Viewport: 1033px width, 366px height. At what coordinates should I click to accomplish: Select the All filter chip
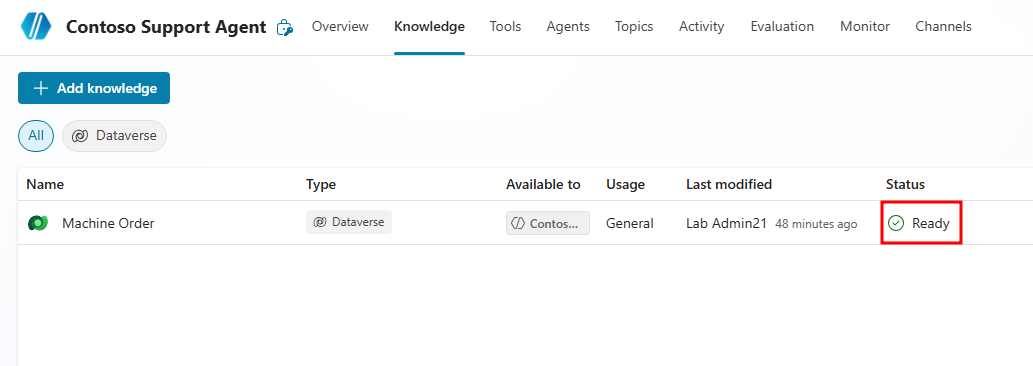pyautogui.click(x=36, y=136)
